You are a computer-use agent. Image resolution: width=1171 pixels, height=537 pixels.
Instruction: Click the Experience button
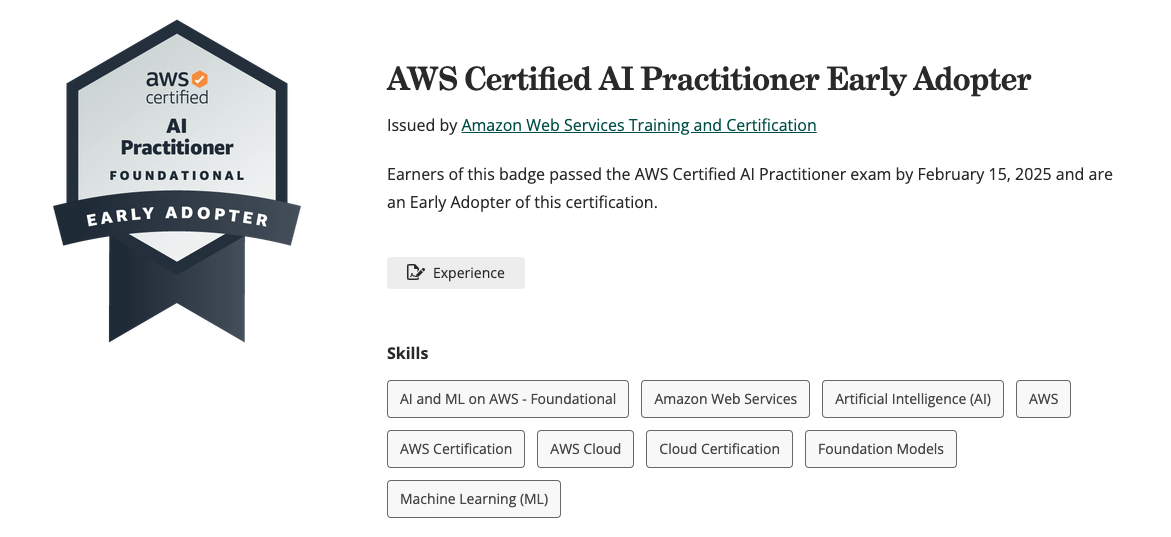click(456, 273)
